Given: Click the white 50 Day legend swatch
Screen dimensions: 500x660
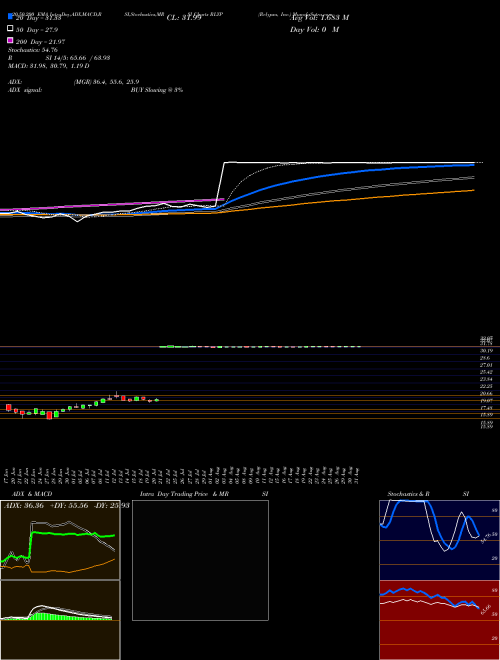Looking at the screenshot, I should (10, 29).
